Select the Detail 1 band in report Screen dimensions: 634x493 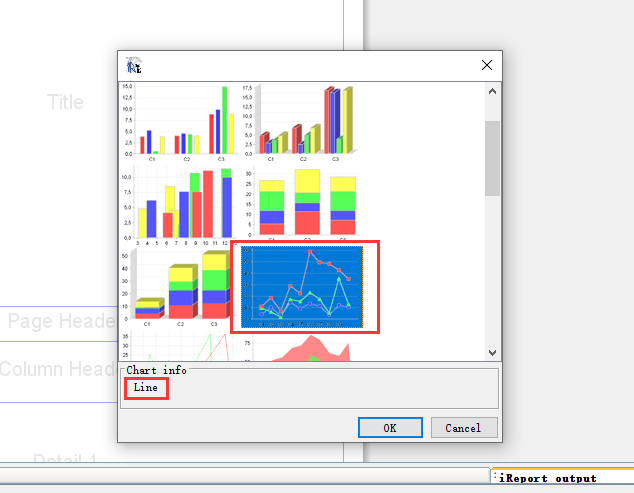point(65,458)
